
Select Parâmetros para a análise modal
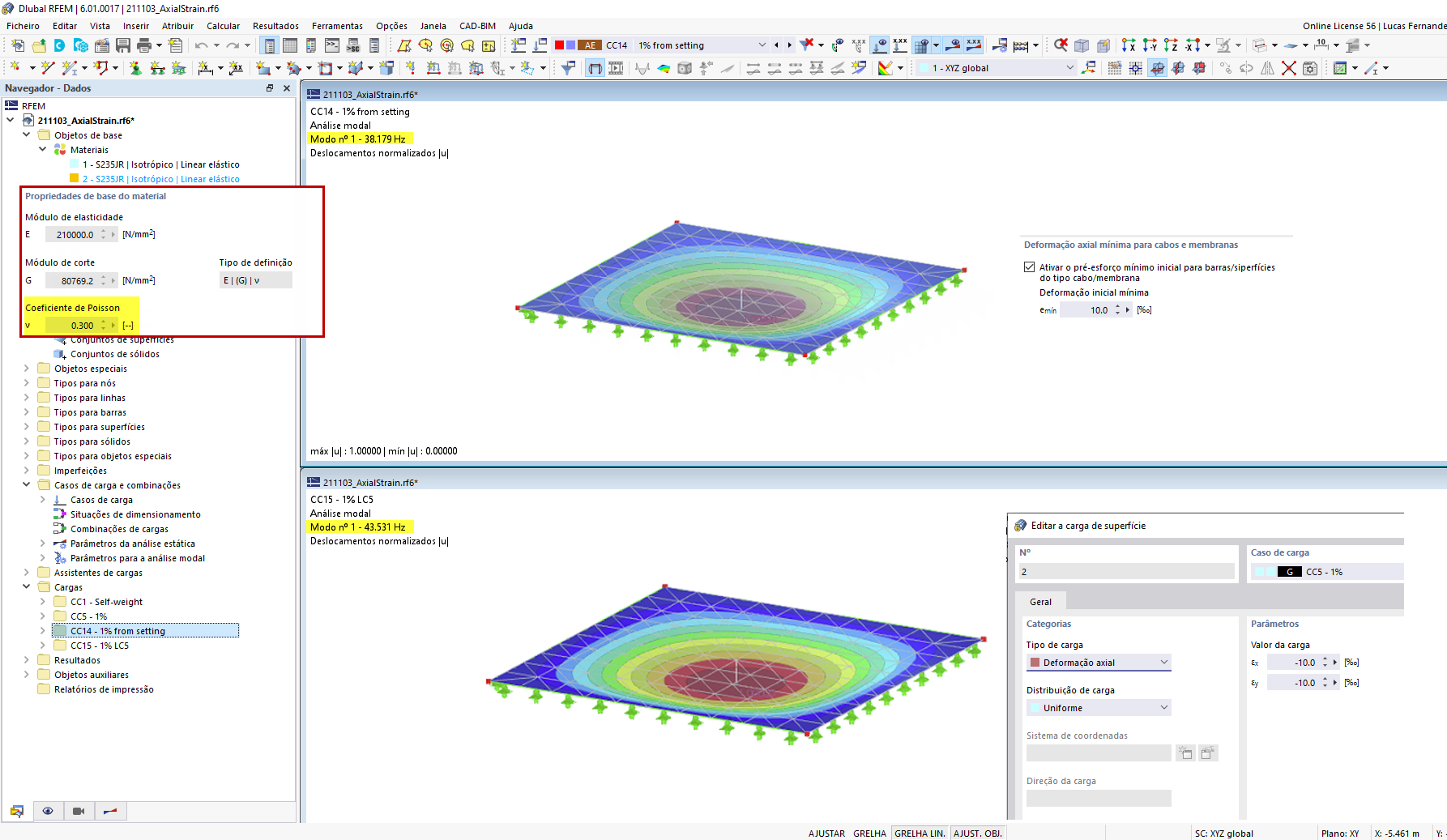138,558
